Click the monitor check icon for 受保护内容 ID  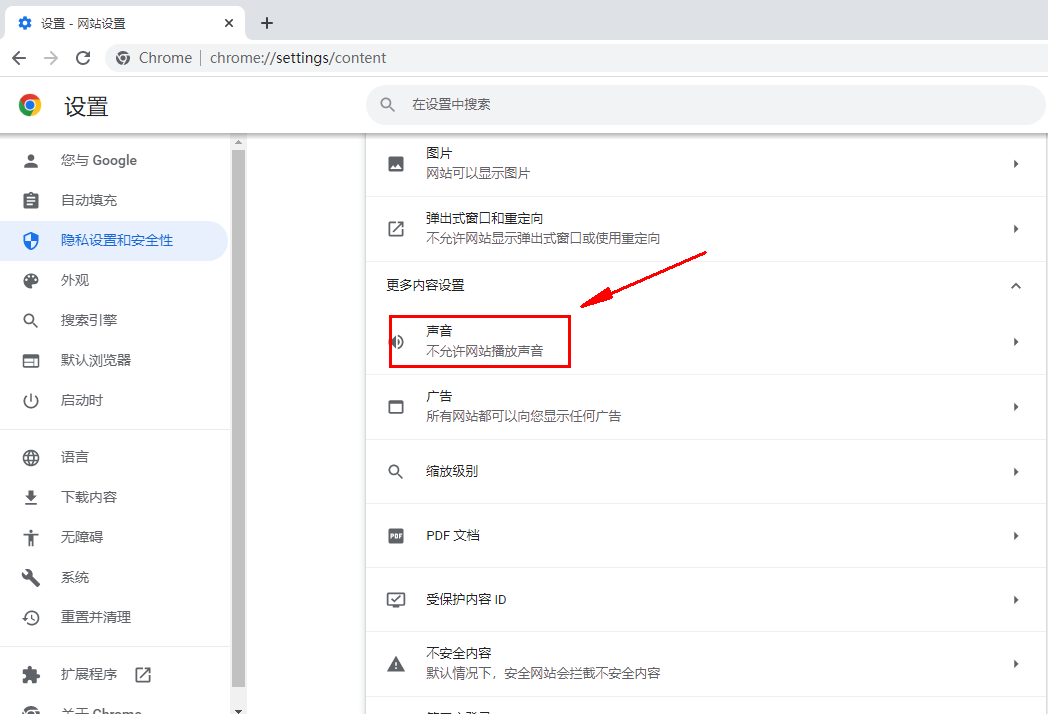click(x=396, y=600)
